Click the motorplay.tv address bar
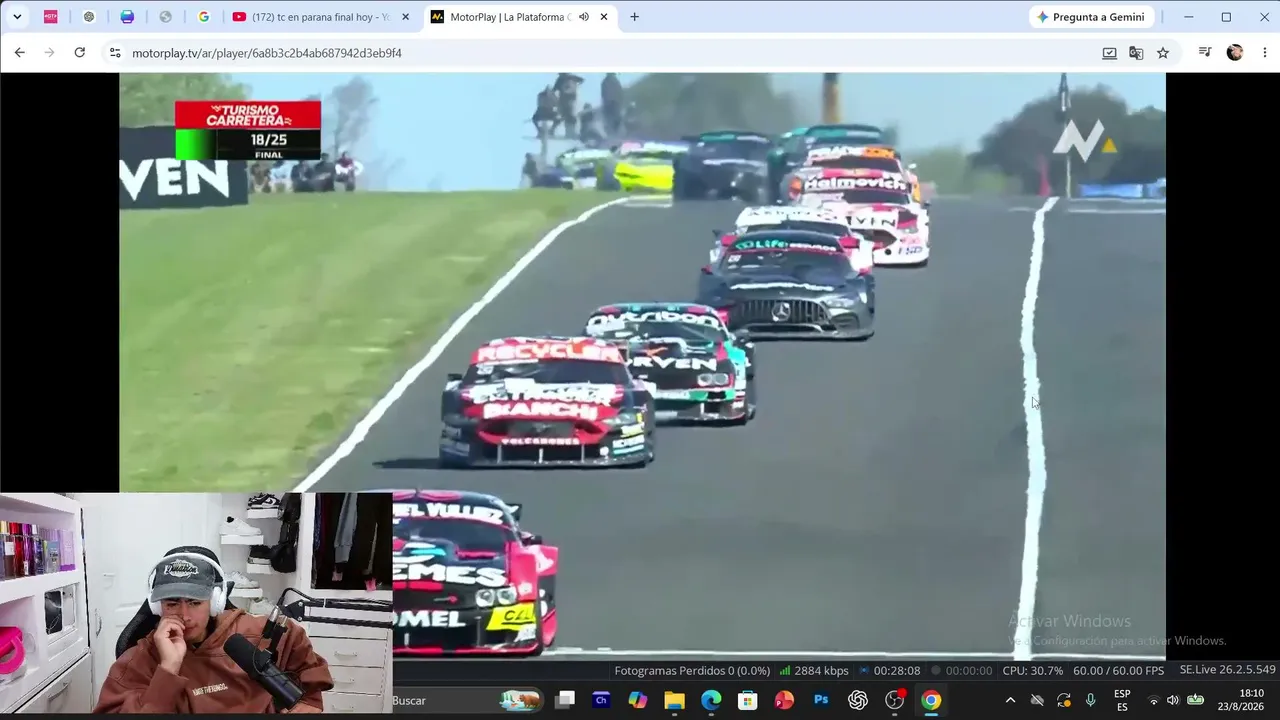 [x=600, y=53]
